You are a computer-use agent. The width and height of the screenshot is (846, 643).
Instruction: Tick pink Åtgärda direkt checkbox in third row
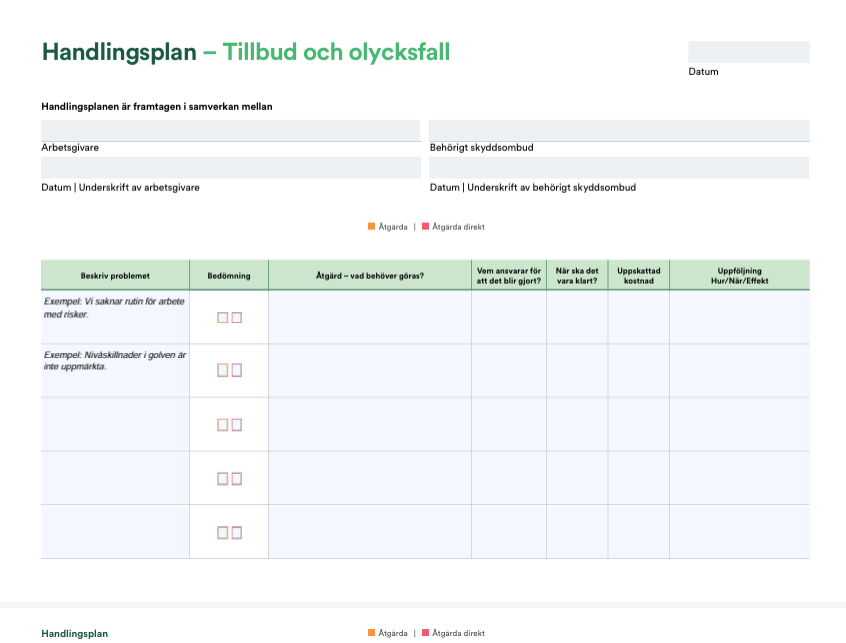point(237,425)
